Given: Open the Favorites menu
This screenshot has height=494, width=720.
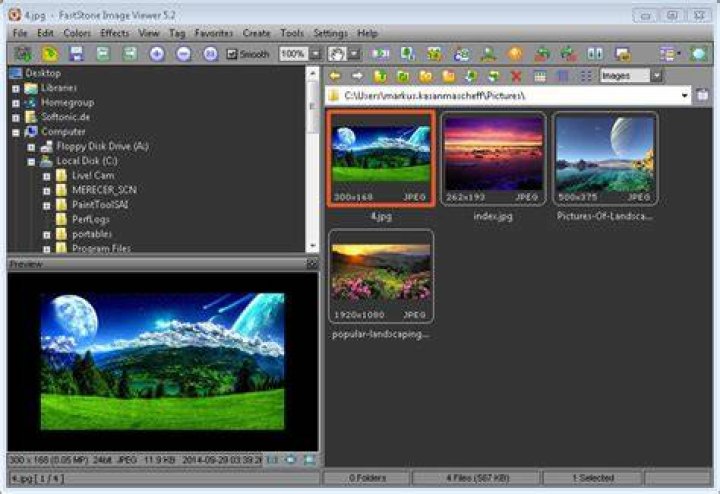Looking at the screenshot, I should pyautogui.click(x=214, y=33).
